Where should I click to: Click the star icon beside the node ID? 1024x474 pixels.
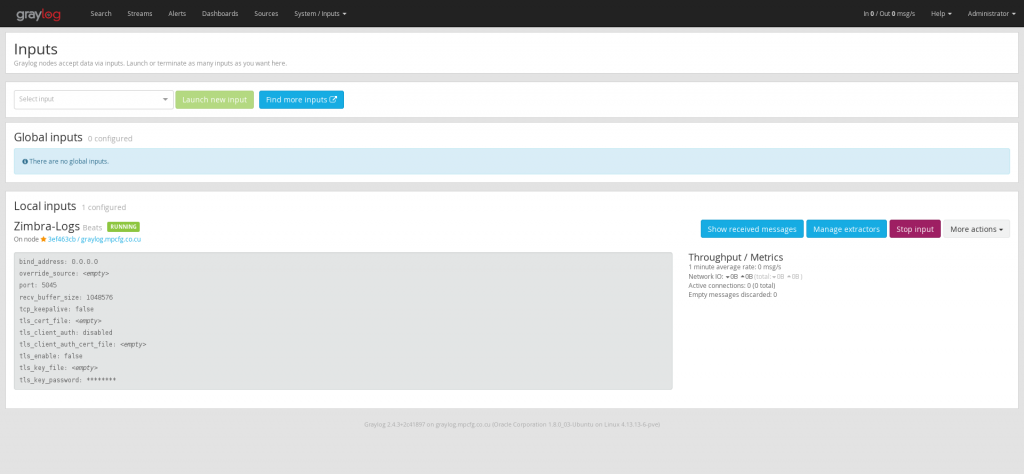(x=43, y=240)
